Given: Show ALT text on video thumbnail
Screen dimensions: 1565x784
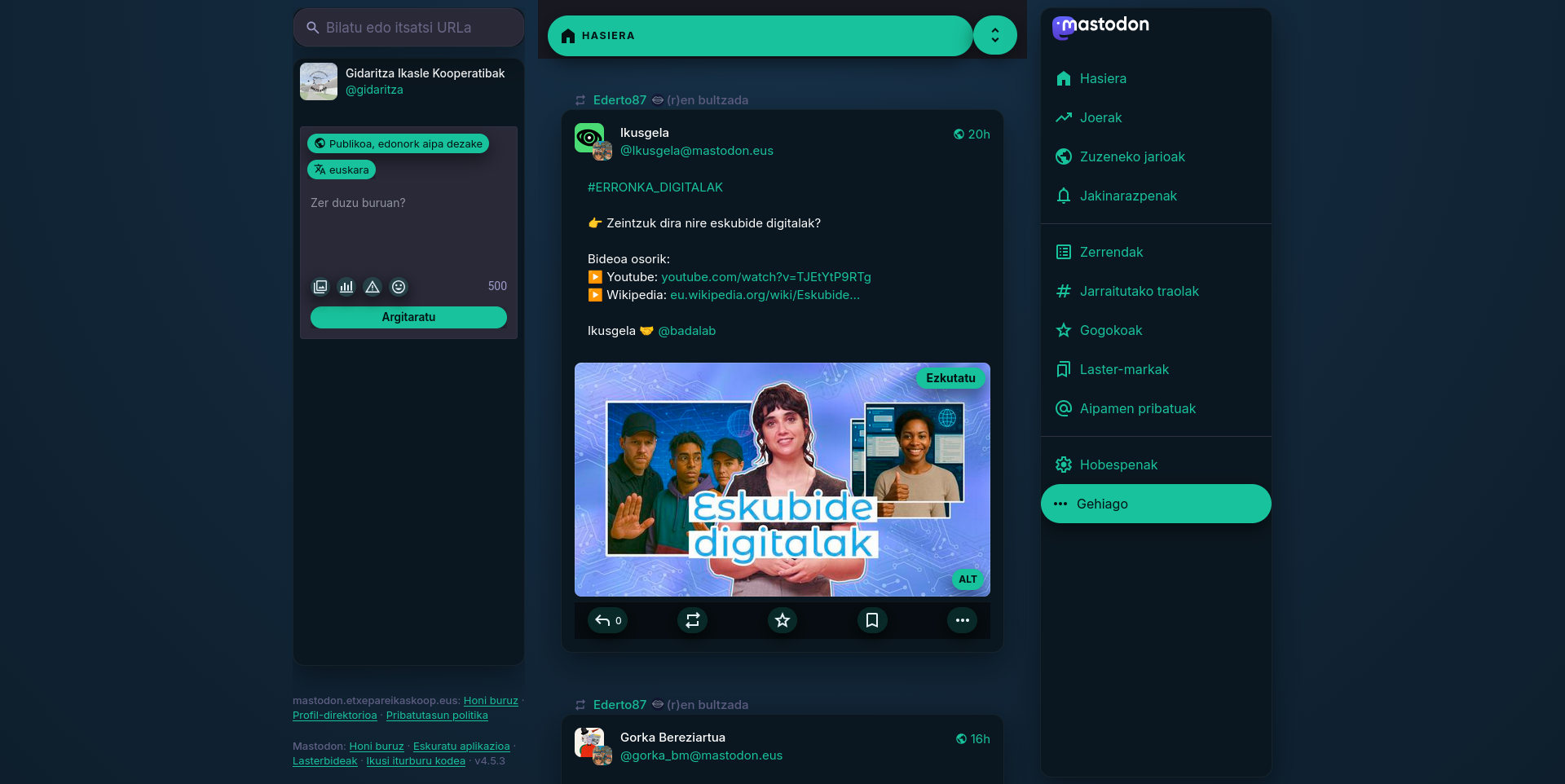Looking at the screenshot, I should [968, 579].
